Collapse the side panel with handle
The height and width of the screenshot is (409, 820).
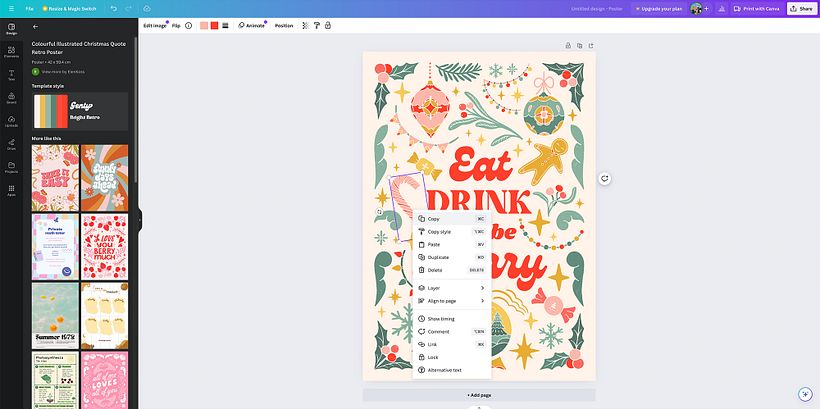pos(140,220)
